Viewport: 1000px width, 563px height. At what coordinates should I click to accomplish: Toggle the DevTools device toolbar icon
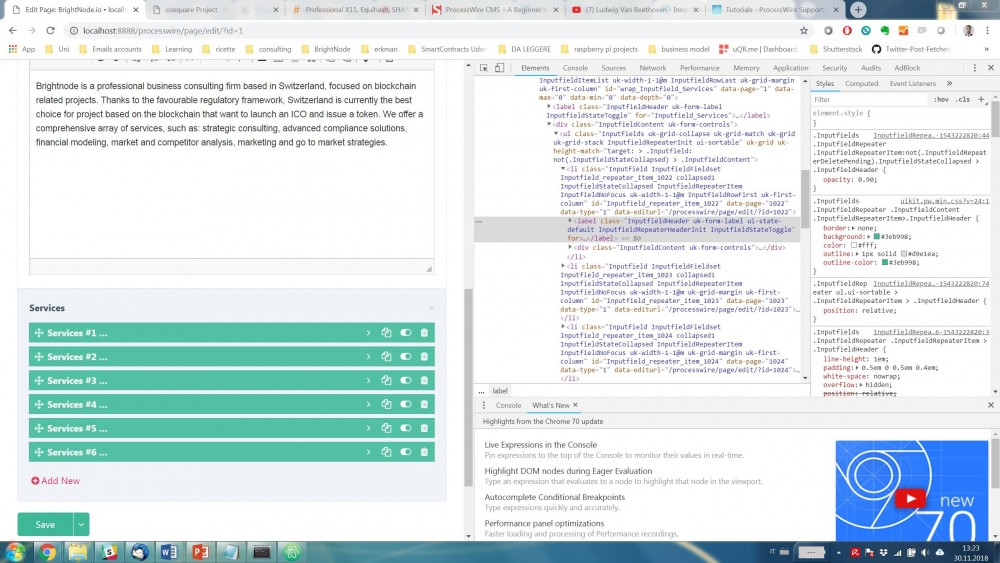(500, 68)
